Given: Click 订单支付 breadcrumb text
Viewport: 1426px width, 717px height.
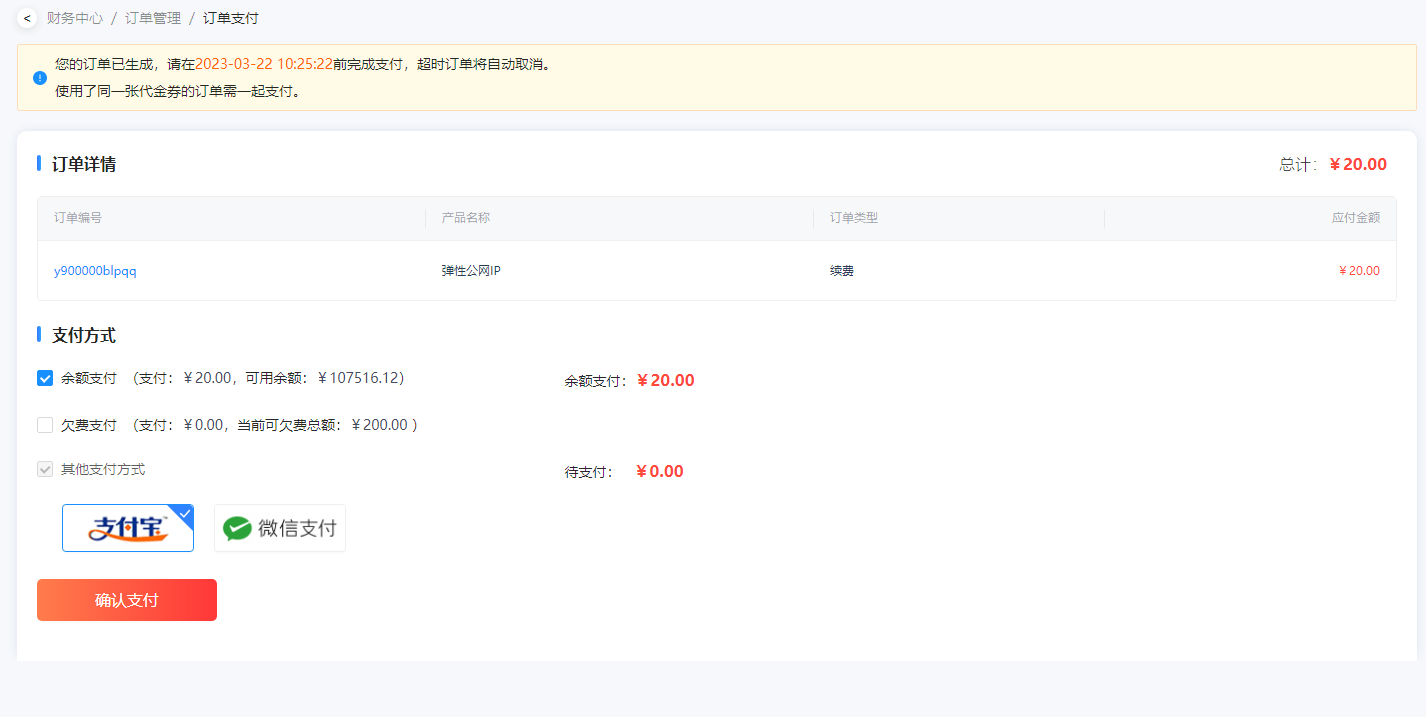Looking at the screenshot, I should 231,18.
